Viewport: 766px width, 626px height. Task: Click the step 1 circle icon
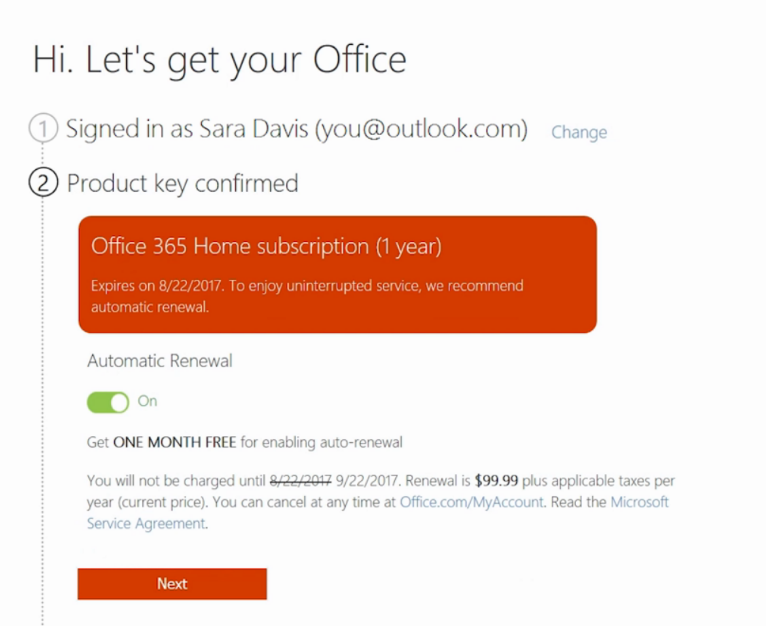tap(43, 129)
